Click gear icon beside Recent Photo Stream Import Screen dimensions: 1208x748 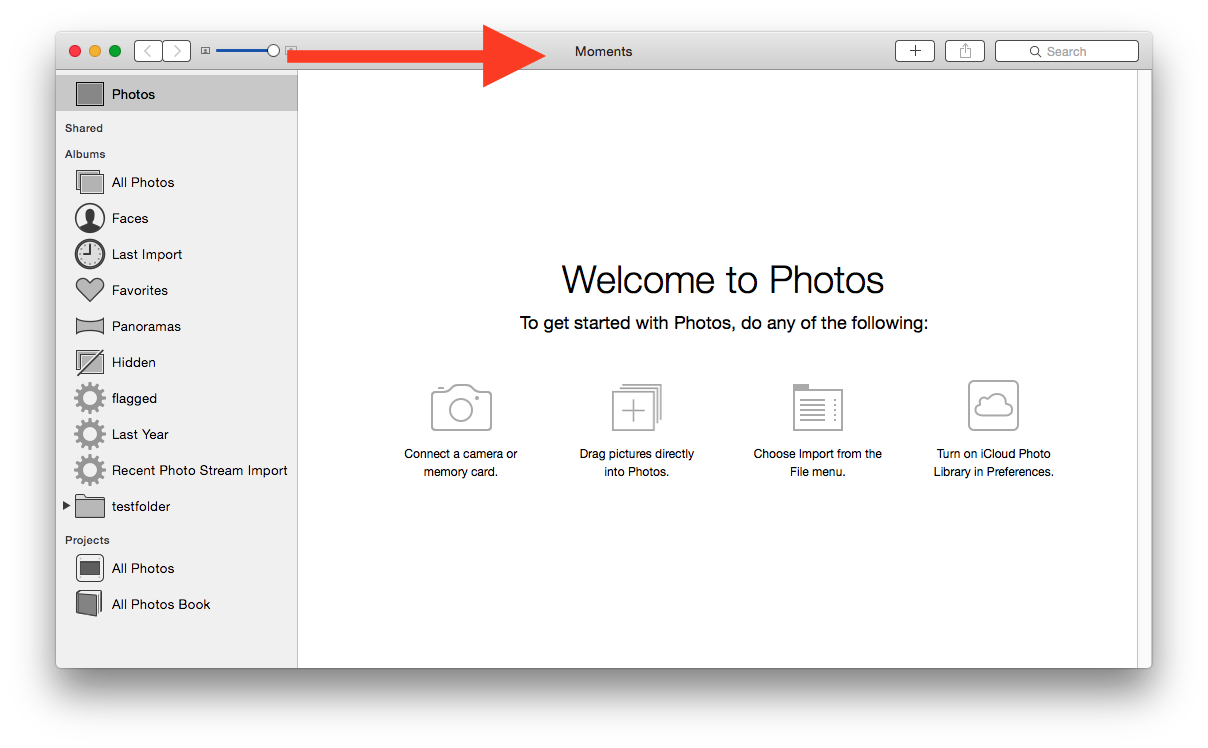pos(90,470)
